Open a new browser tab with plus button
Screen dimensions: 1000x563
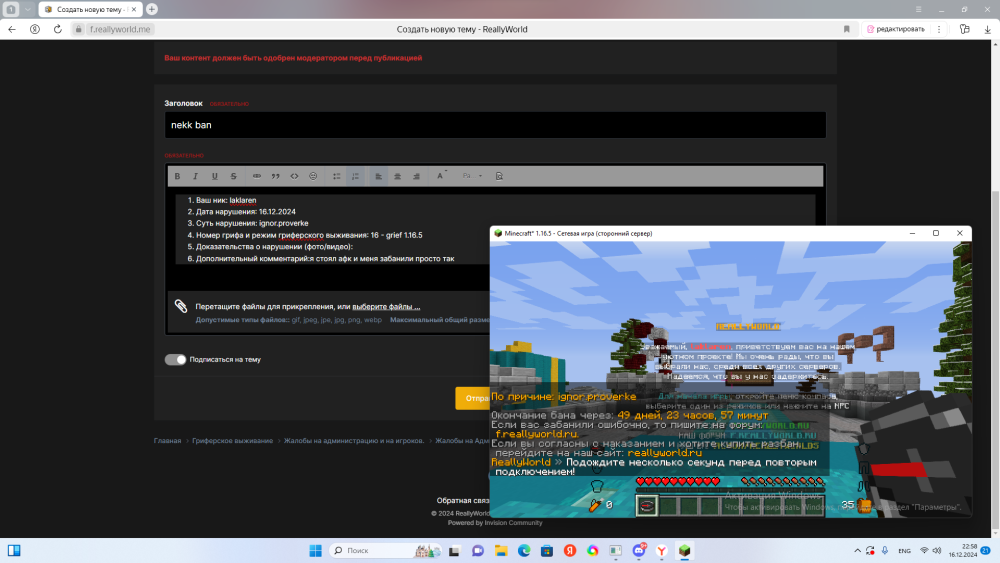point(152,10)
